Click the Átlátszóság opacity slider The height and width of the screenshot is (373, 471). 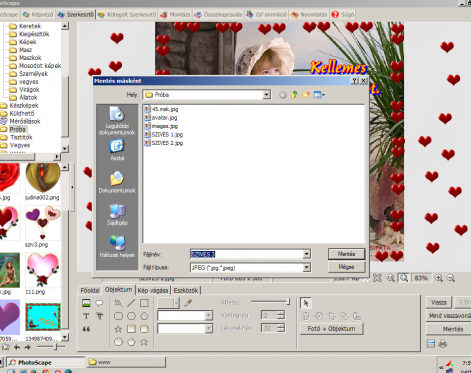coord(270,302)
